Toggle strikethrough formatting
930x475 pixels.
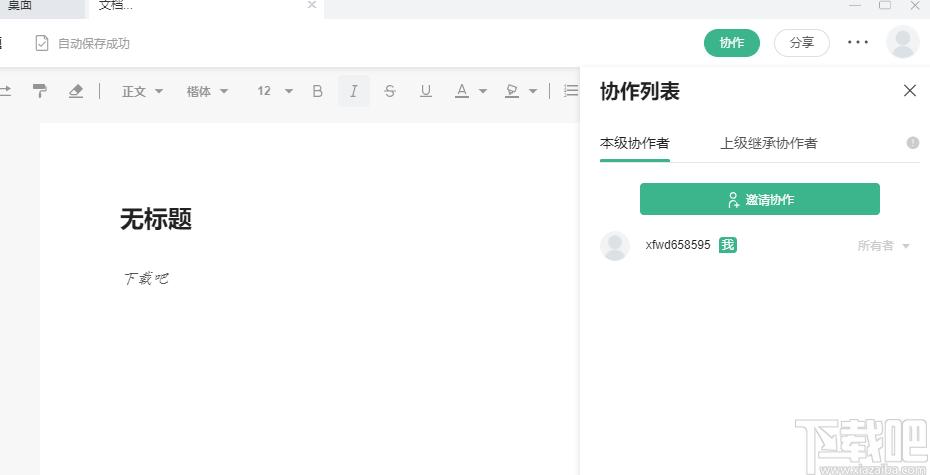(390, 91)
